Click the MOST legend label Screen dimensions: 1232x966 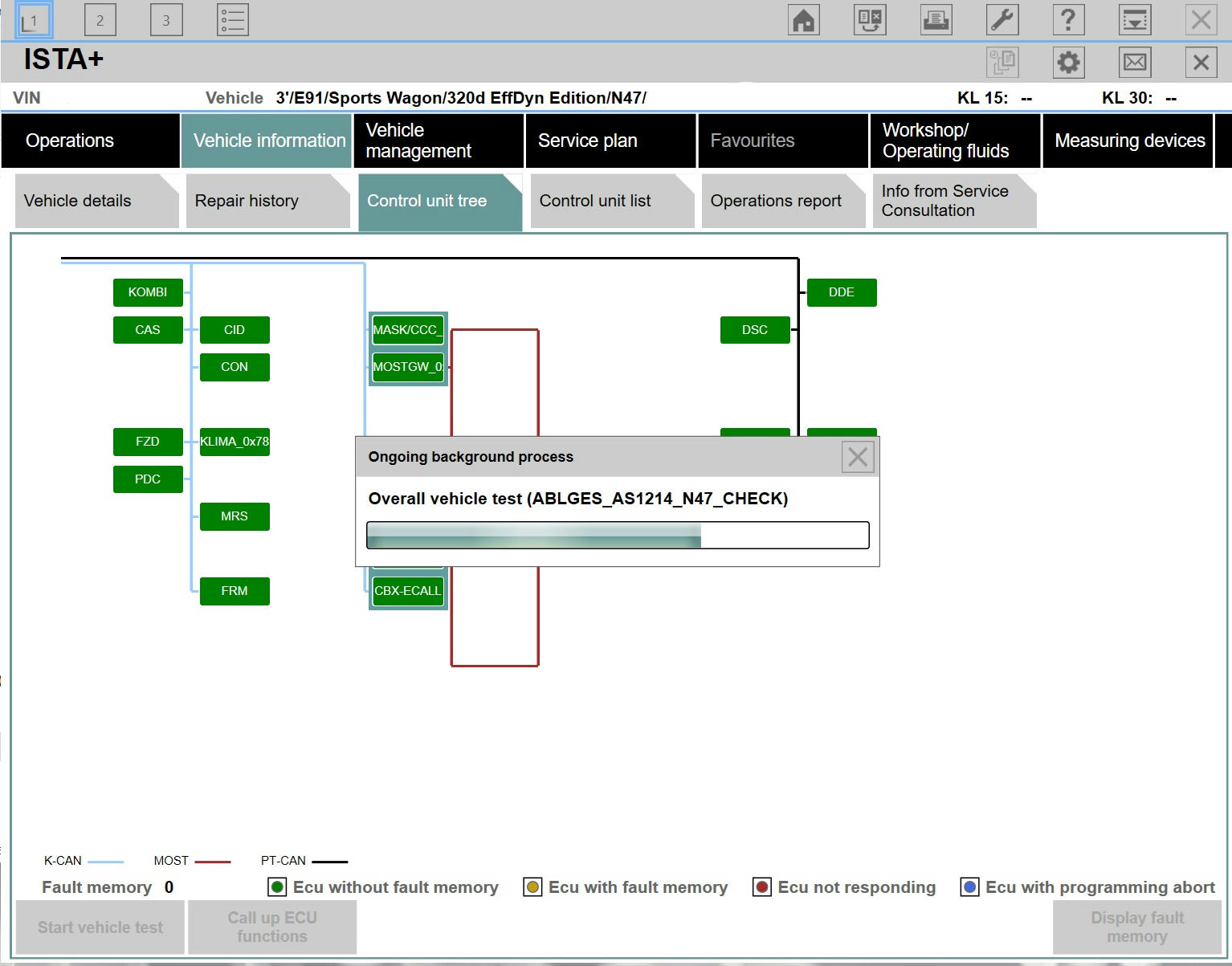(171, 861)
